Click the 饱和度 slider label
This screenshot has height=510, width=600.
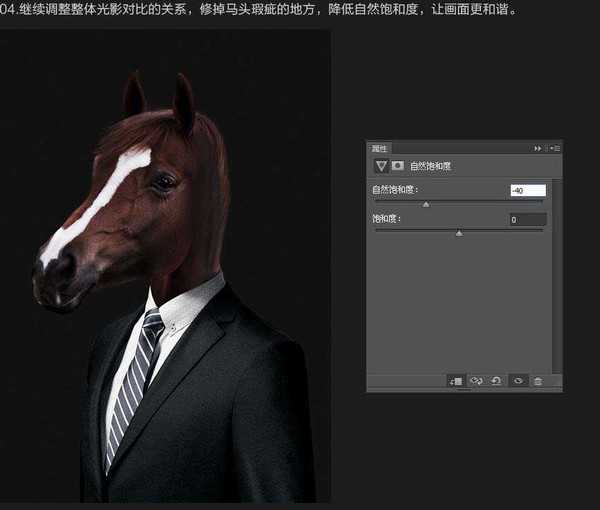pyautogui.click(x=386, y=219)
